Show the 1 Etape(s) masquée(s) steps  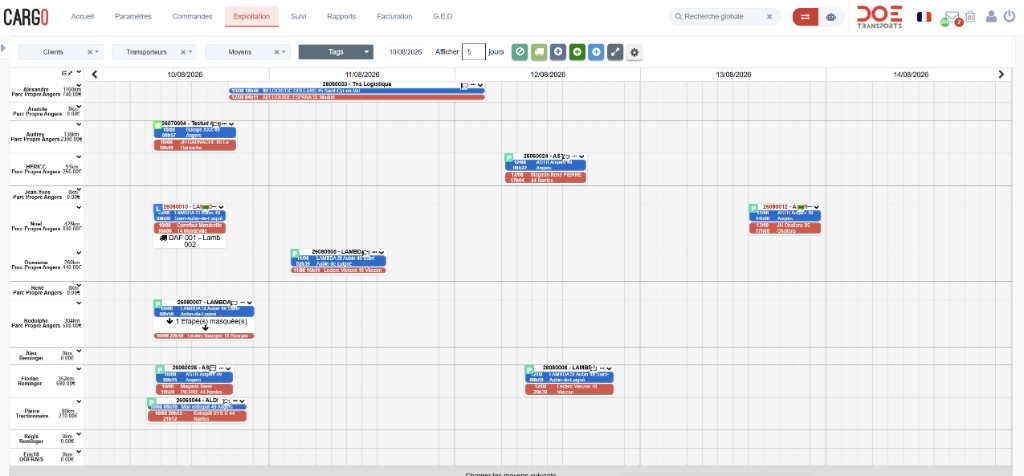(205, 325)
